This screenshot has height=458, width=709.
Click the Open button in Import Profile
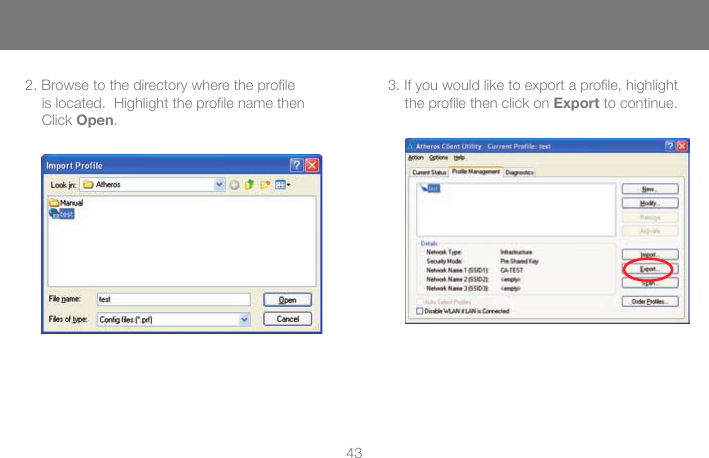pos(287,300)
